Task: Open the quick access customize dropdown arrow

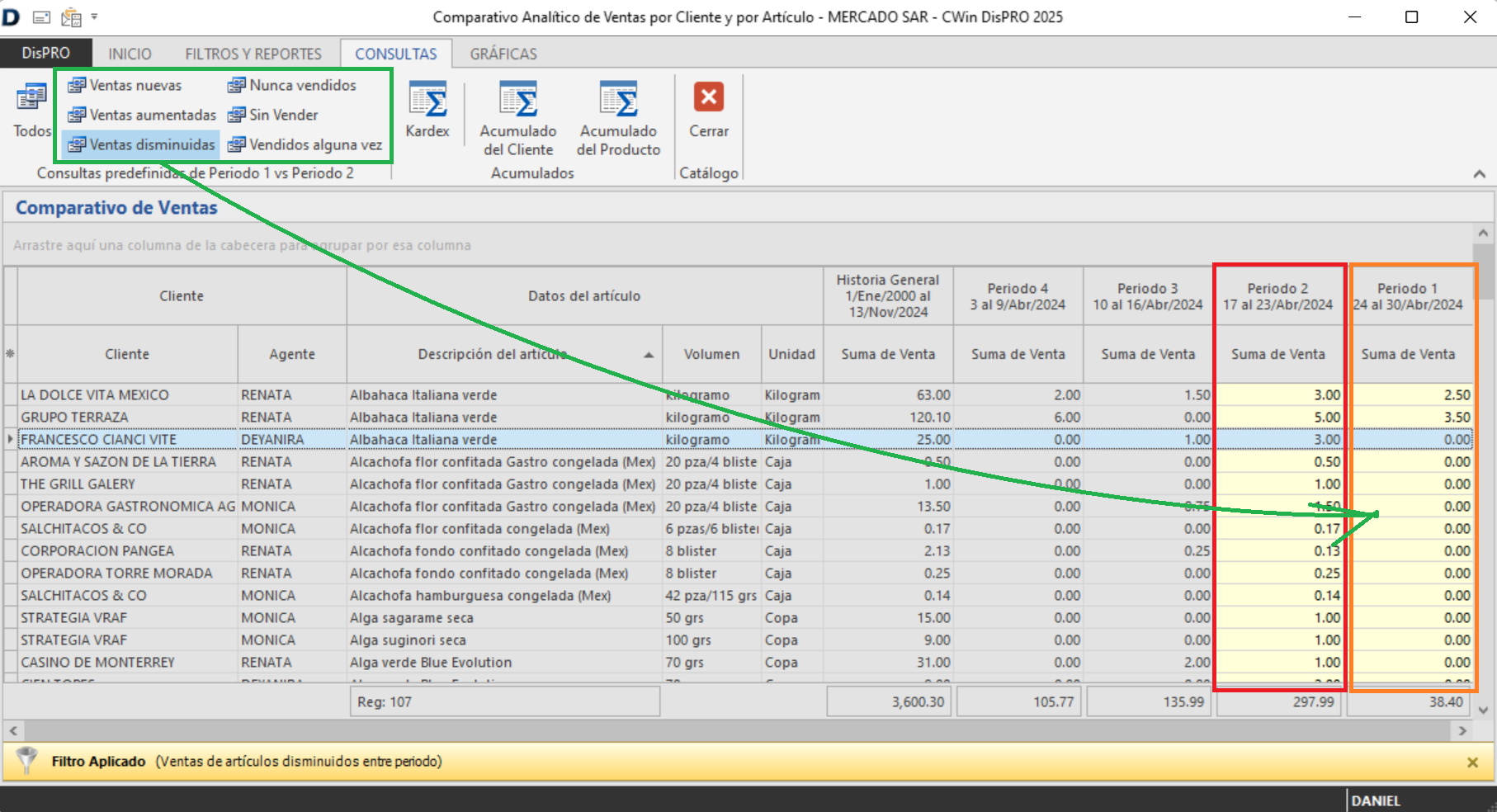Action: pos(94,17)
